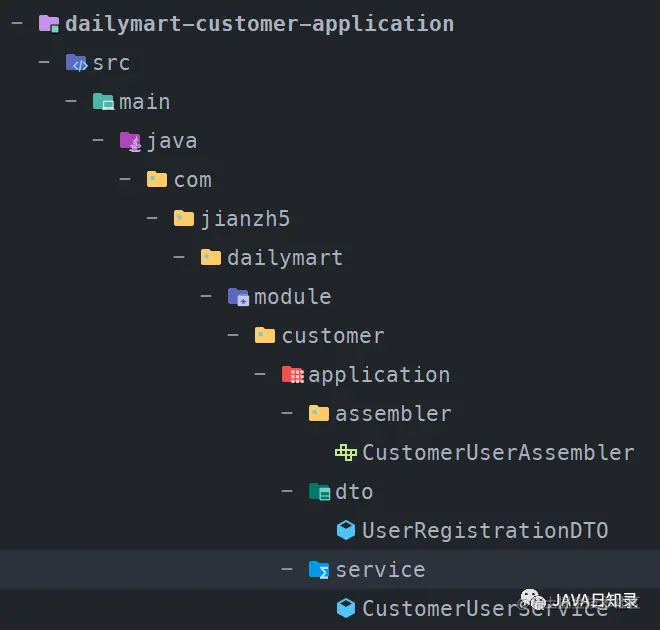This screenshot has height=630, width=660.
Task: Collapse the java node
Action: click(98, 140)
